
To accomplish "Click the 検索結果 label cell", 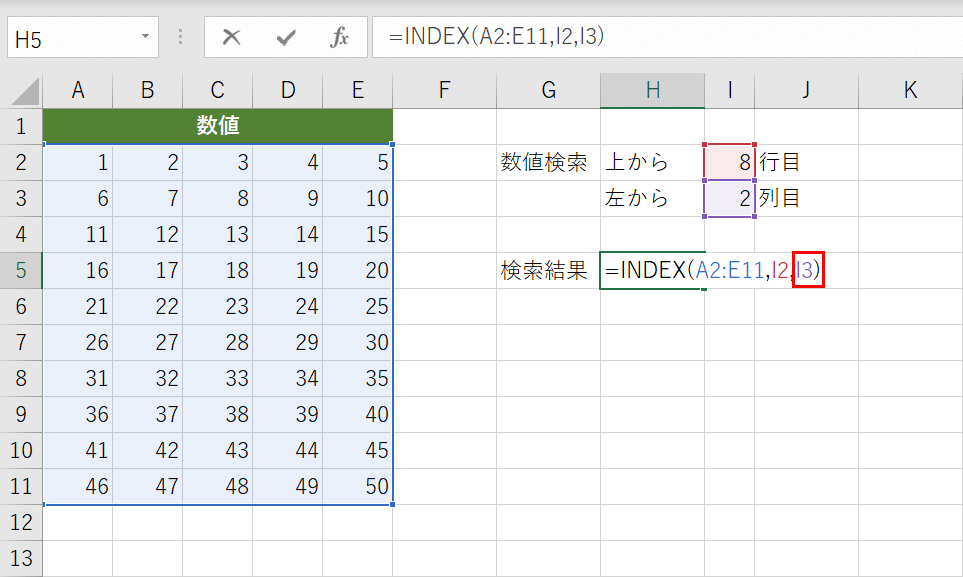I will pyautogui.click(x=547, y=270).
